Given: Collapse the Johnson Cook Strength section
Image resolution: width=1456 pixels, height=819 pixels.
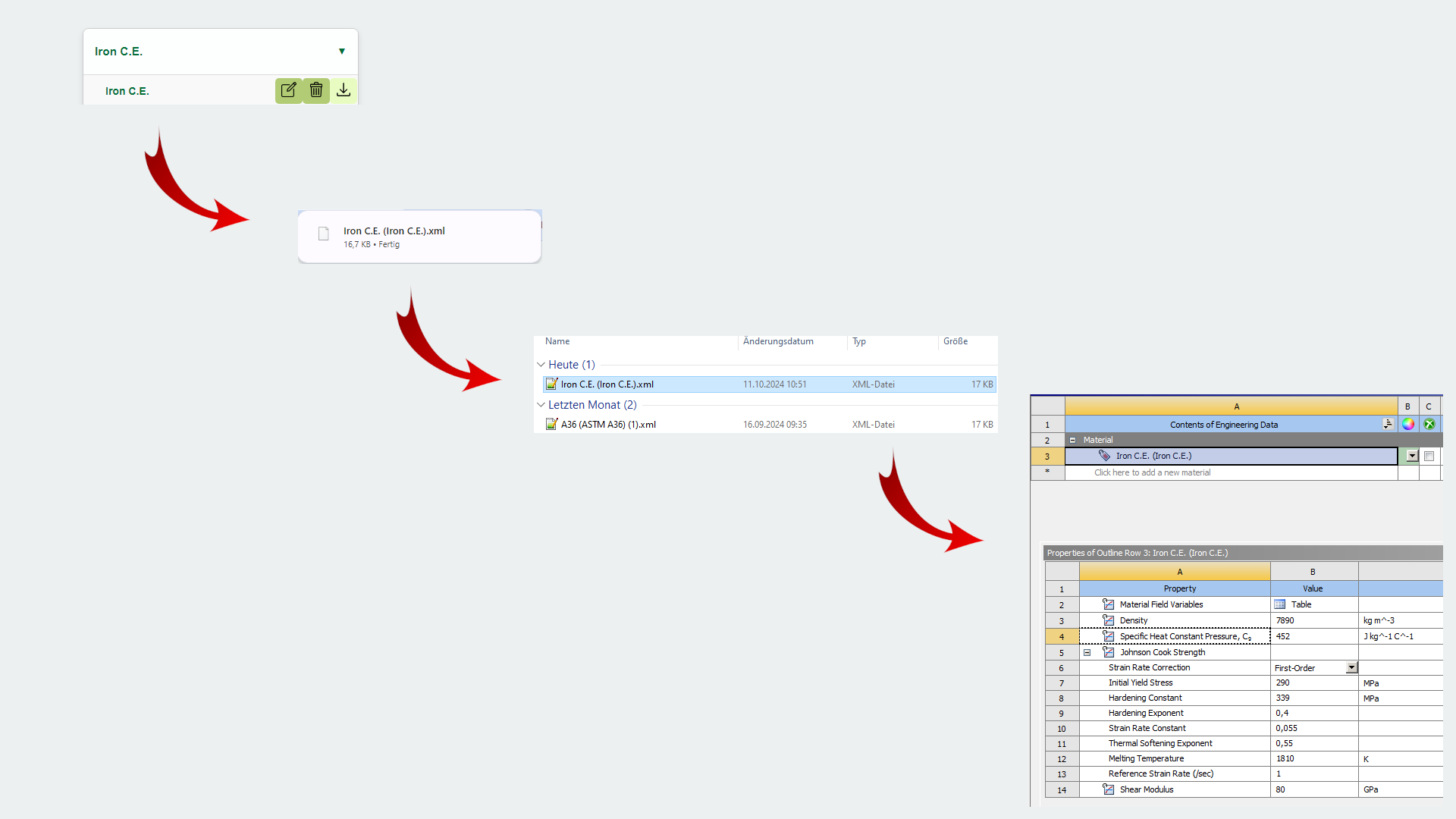Looking at the screenshot, I should [x=1087, y=652].
